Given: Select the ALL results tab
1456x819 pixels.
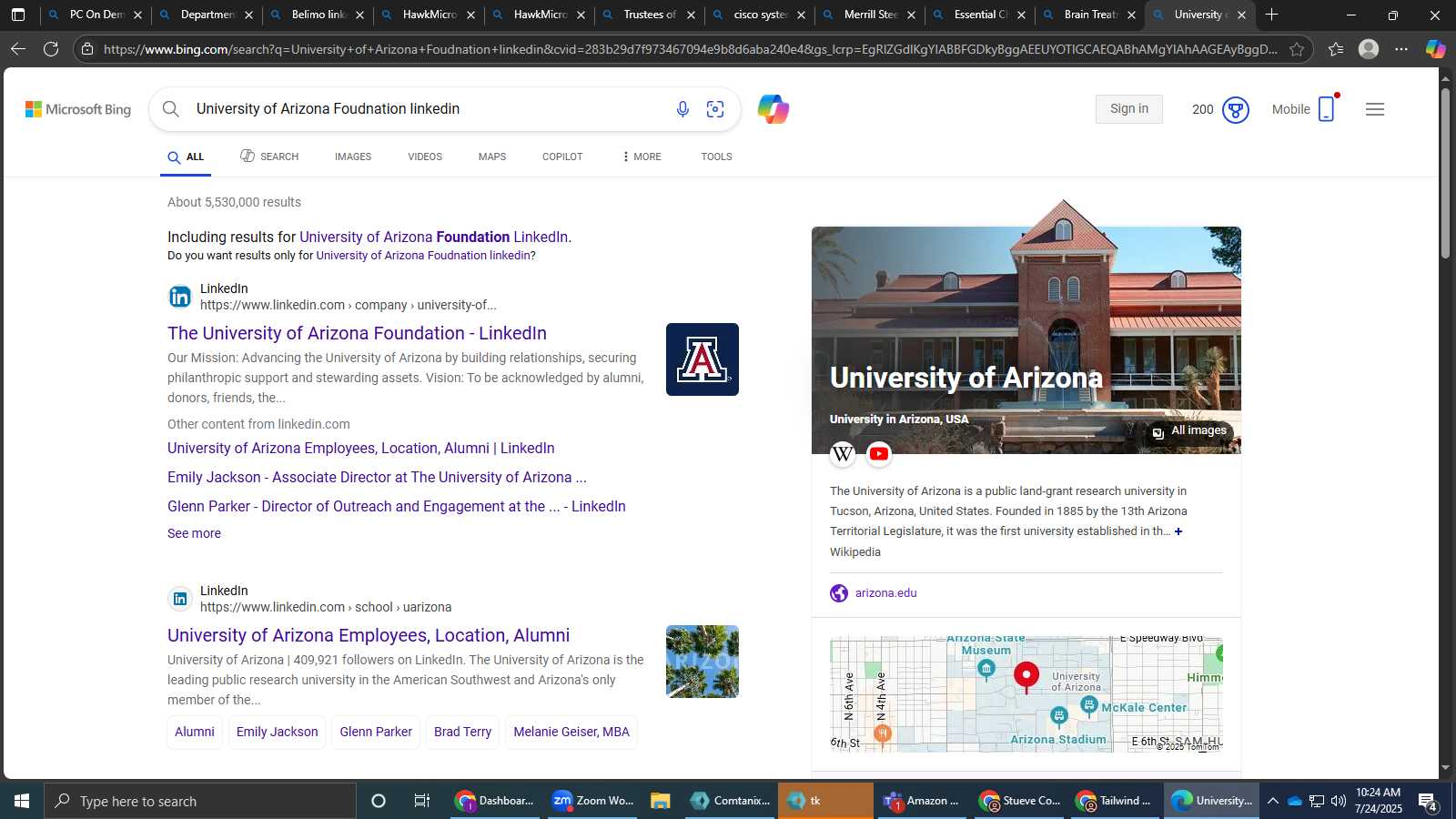Looking at the screenshot, I should pyautogui.click(x=186, y=157).
